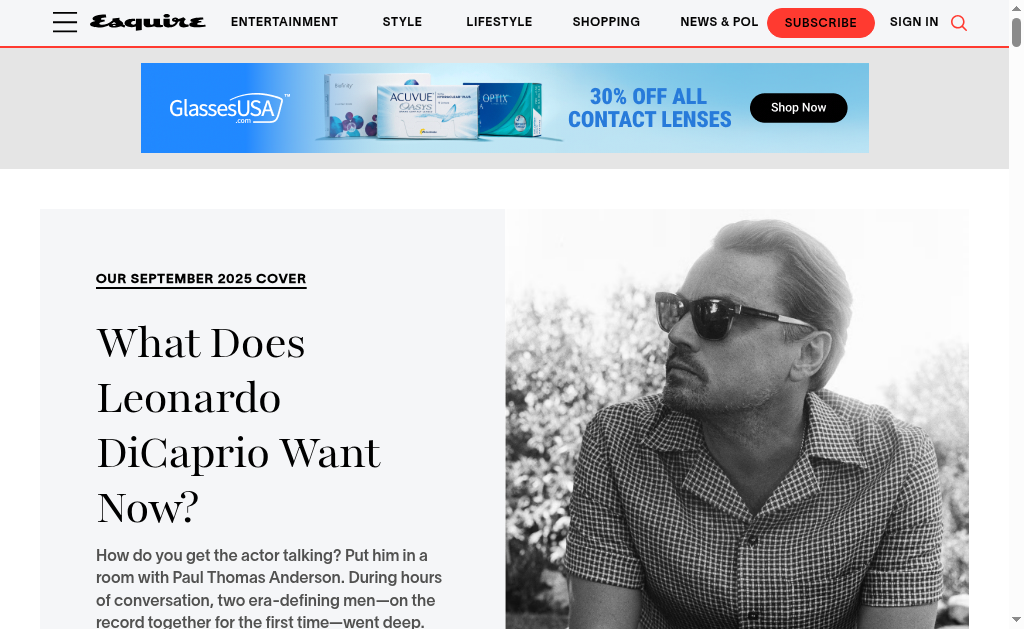The height and width of the screenshot is (629, 1024).
Task: Click the GlassesUSA logo in ad
Action: pos(229,108)
